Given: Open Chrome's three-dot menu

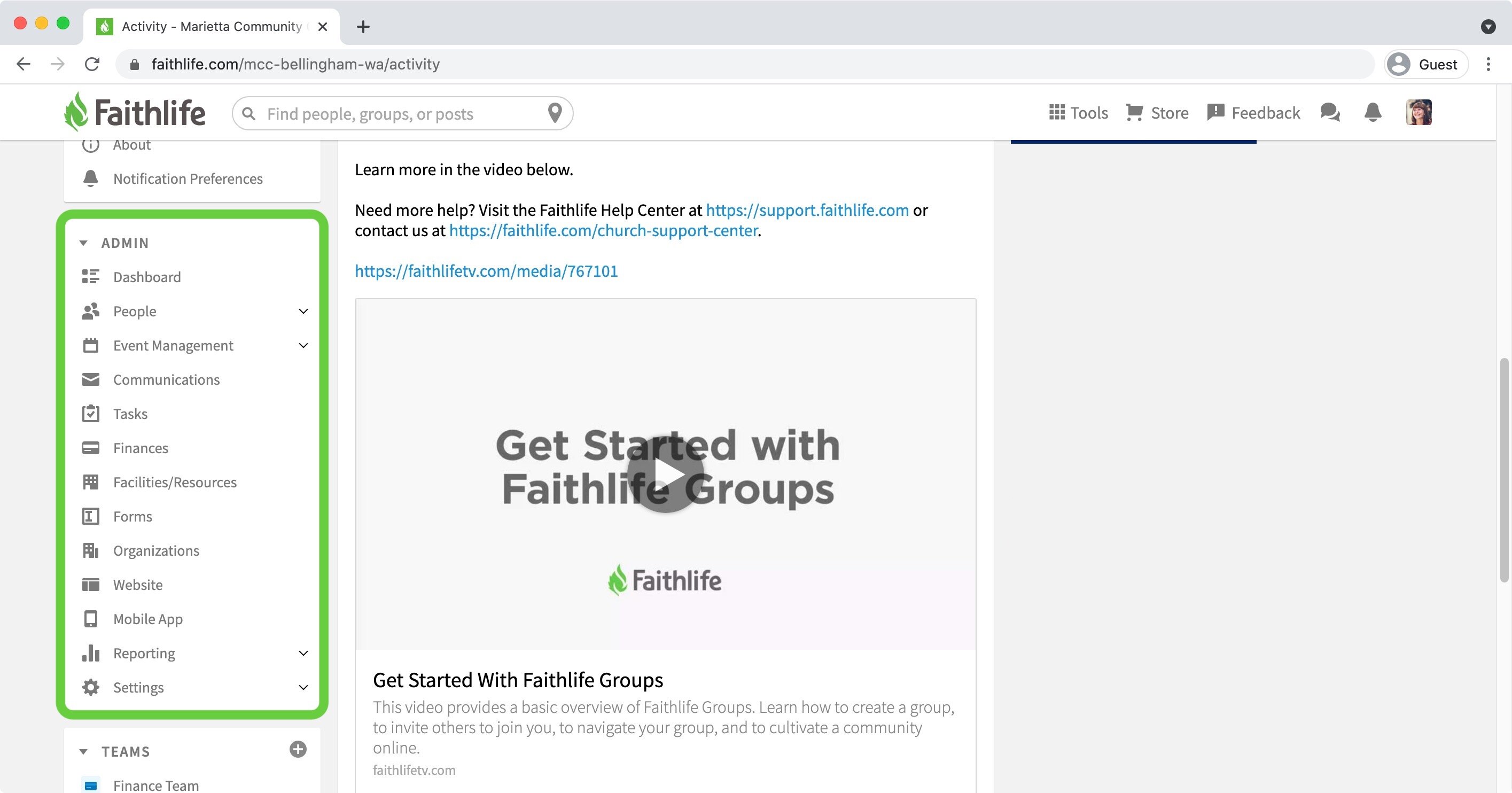Looking at the screenshot, I should (1488, 64).
